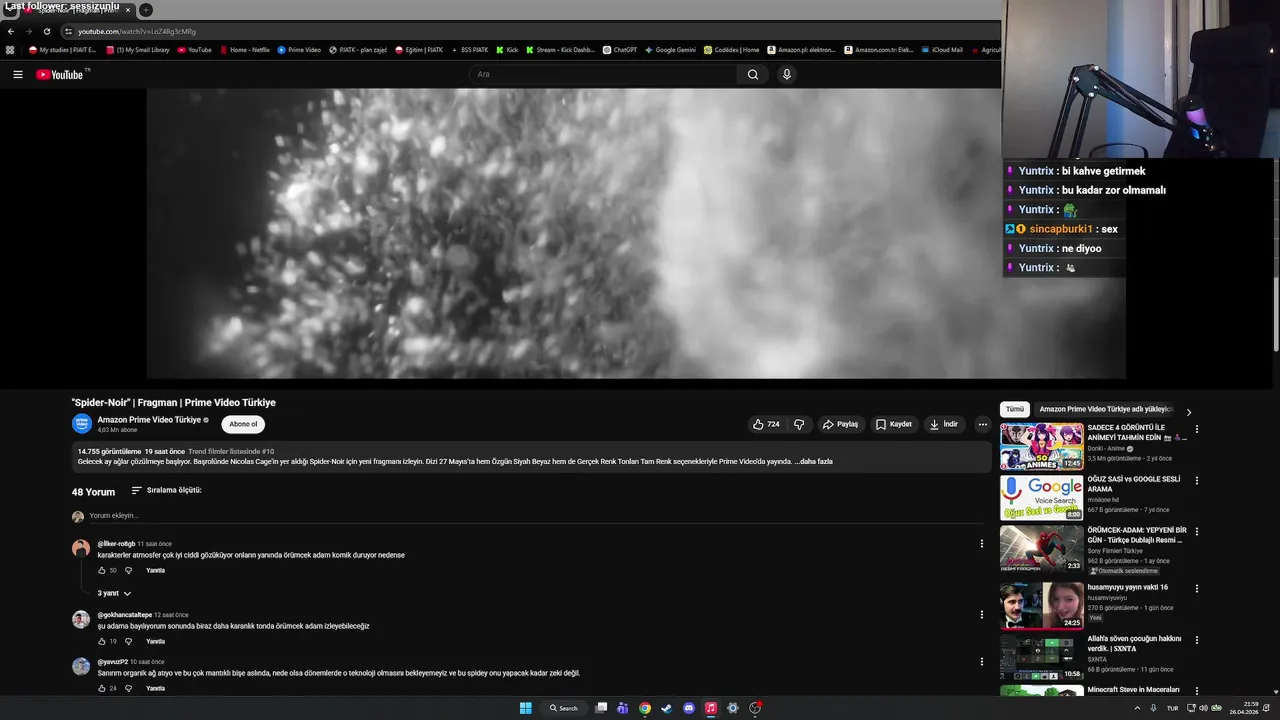The height and width of the screenshot is (720, 1280).
Task: Click the YouTube Ara search field
Action: 603,74
